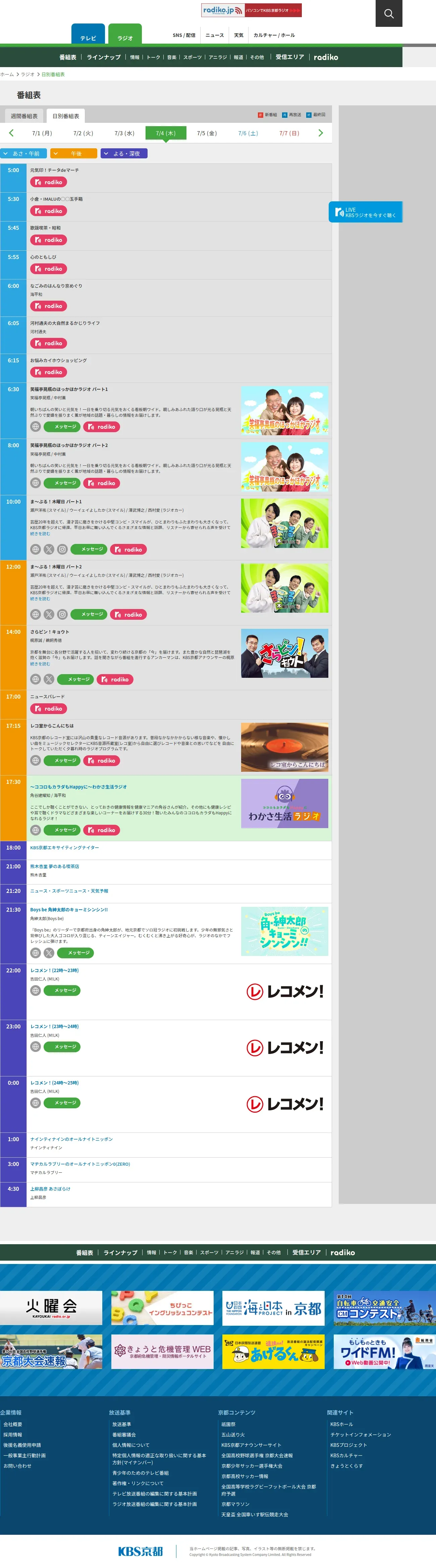Open X icon for 14:00 さらピン！キョウト
The width and height of the screenshot is (436, 1568).
[49, 679]
